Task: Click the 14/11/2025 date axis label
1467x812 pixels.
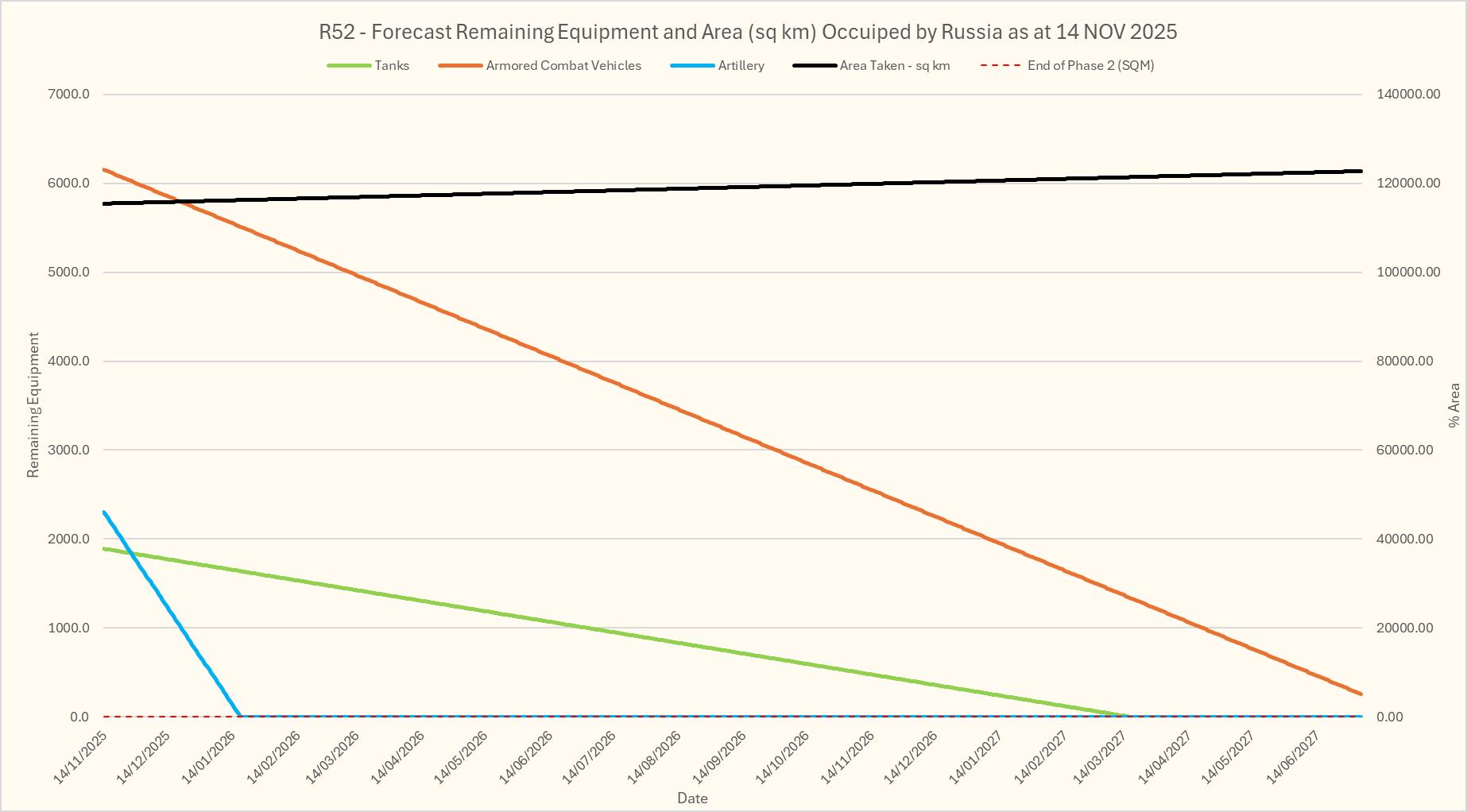Action: coord(81,757)
